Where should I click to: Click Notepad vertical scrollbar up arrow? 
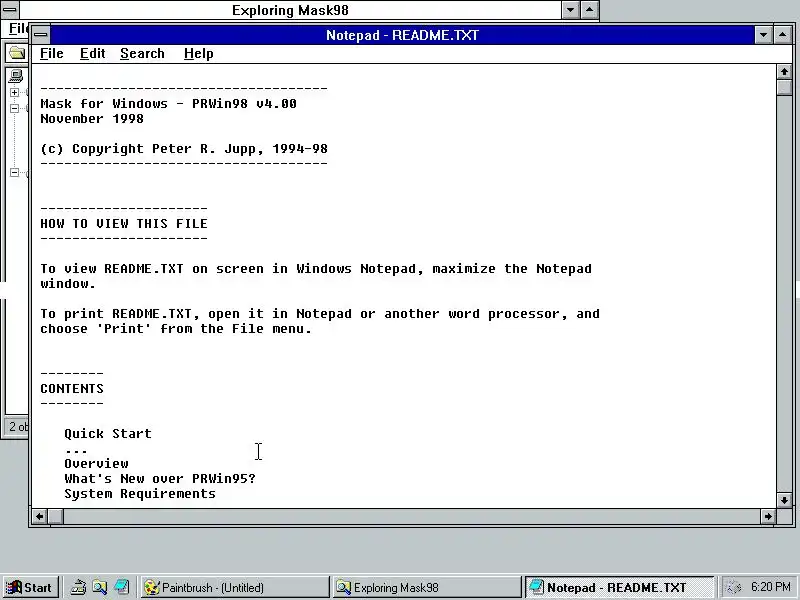click(x=784, y=72)
